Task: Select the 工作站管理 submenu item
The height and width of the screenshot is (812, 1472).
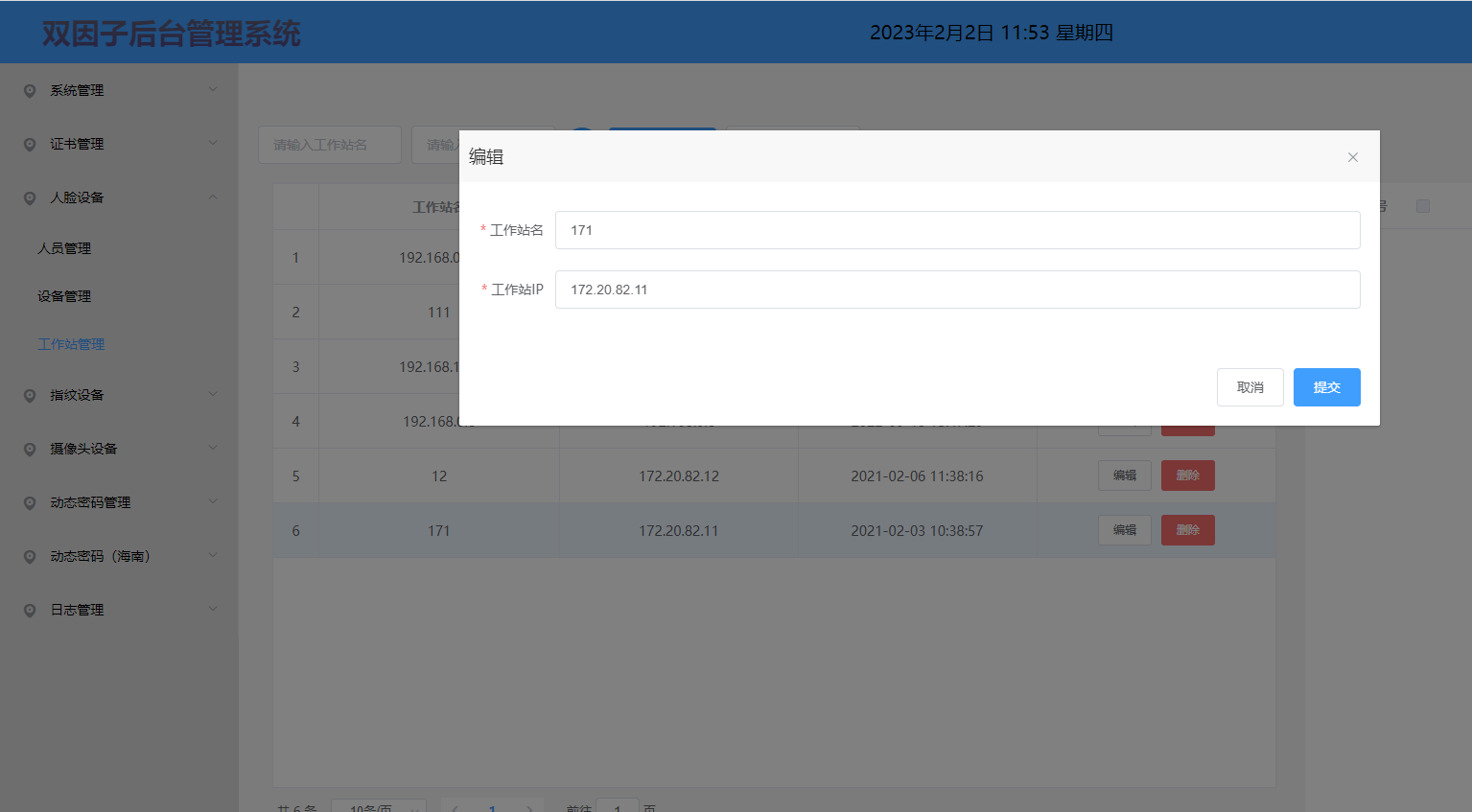Action: [x=71, y=344]
